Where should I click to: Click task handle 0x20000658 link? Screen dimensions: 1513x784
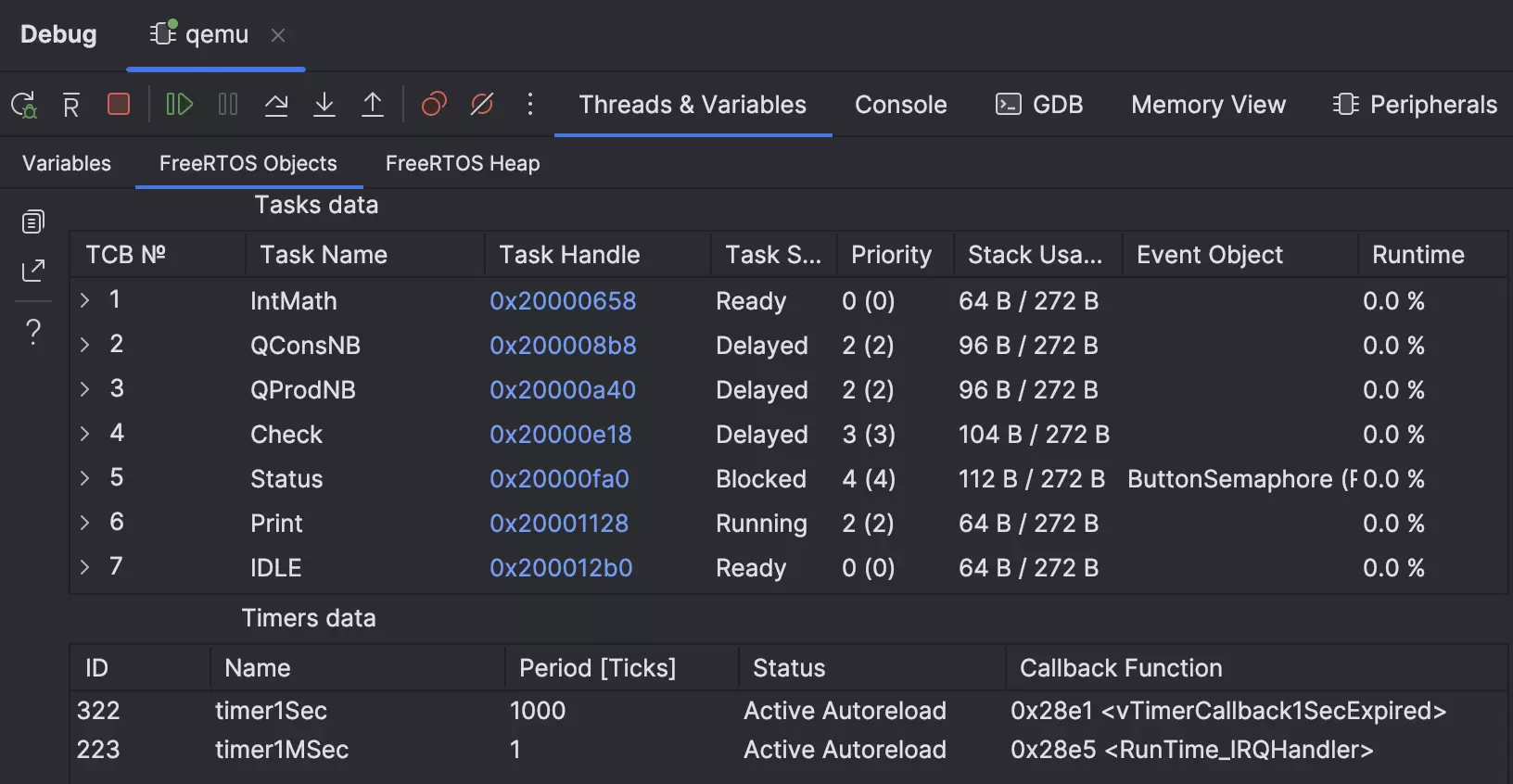coord(563,301)
